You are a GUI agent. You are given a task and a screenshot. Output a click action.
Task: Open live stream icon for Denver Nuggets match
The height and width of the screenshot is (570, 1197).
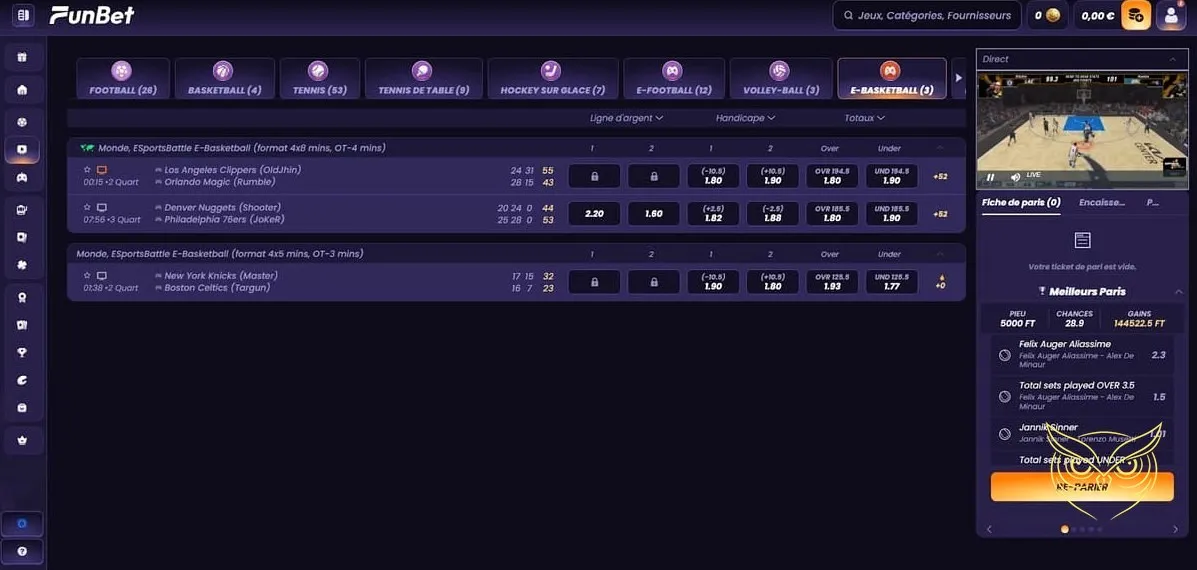pyautogui.click(x=102, y=208)
